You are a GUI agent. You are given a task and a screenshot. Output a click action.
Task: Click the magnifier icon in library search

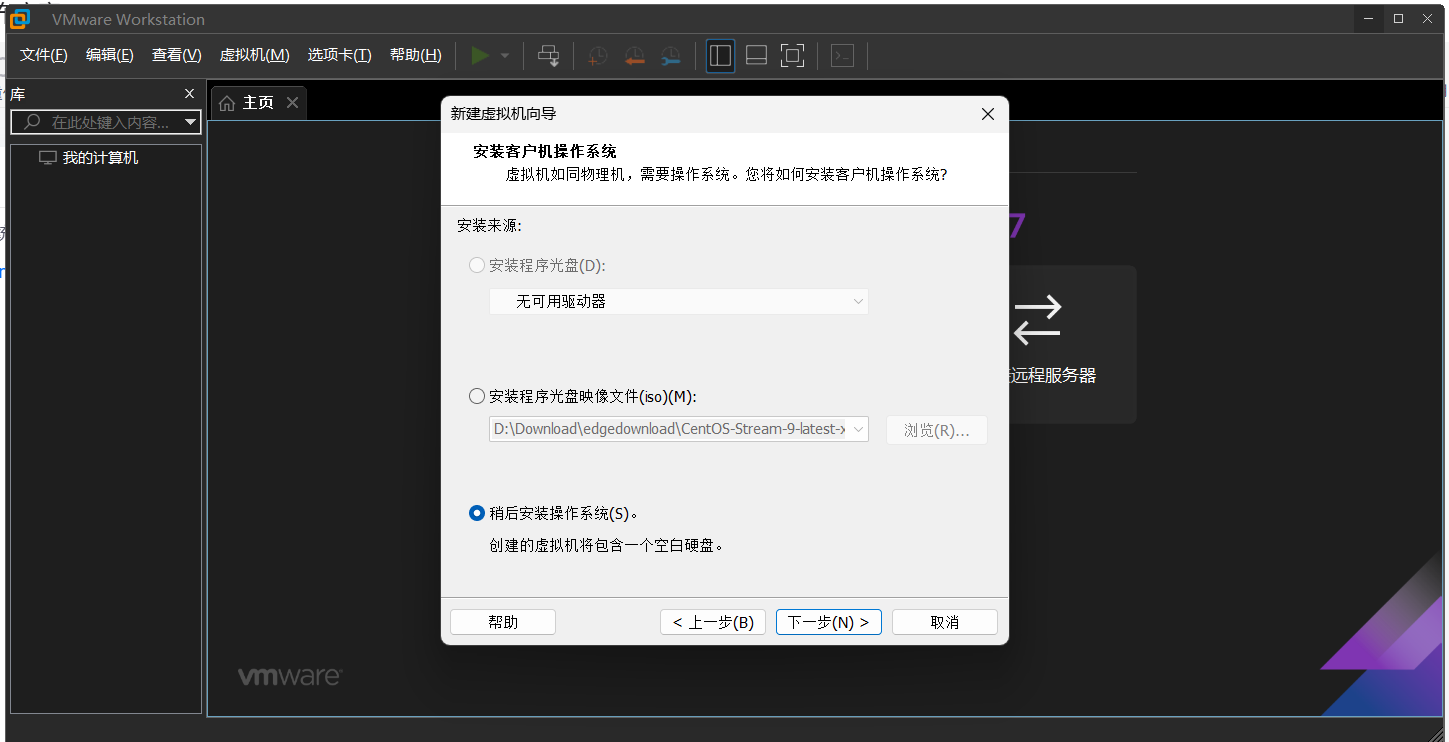[x=32, y=122]
